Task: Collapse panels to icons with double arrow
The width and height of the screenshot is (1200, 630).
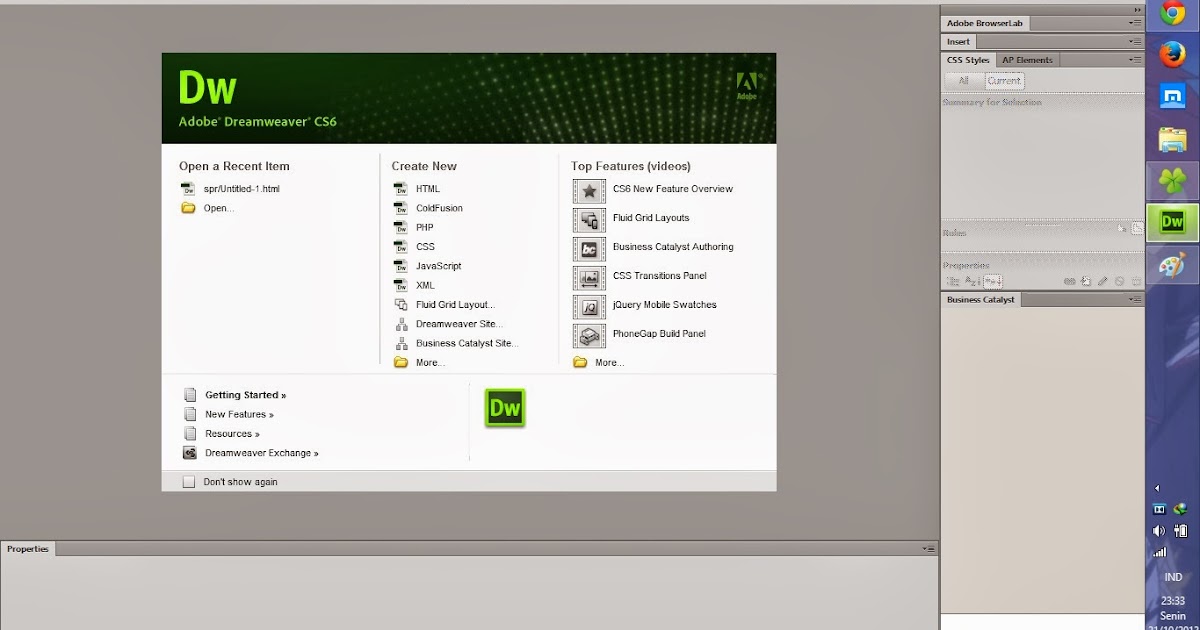Action: coord(1137,10)
